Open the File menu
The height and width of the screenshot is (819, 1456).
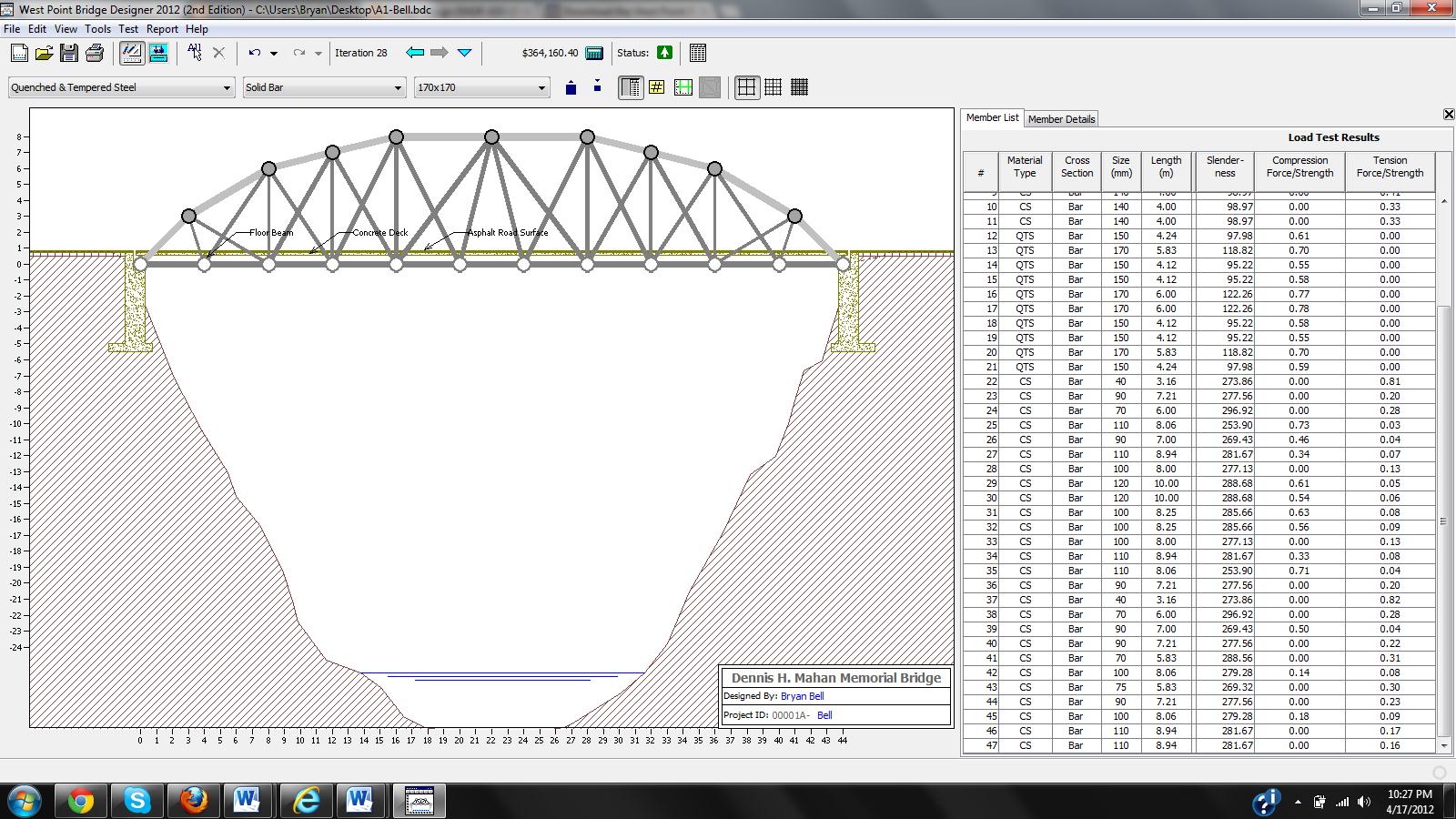coord(12,29)
